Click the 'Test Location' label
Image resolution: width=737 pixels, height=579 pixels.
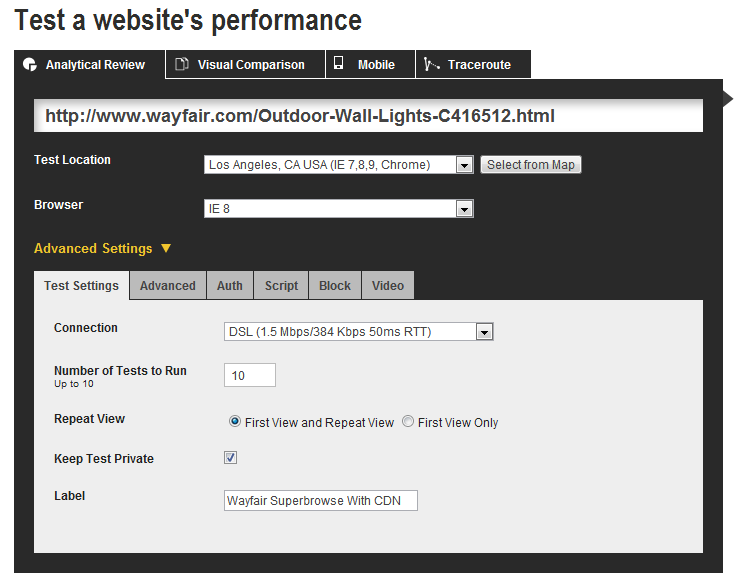(x=72, y=160)
